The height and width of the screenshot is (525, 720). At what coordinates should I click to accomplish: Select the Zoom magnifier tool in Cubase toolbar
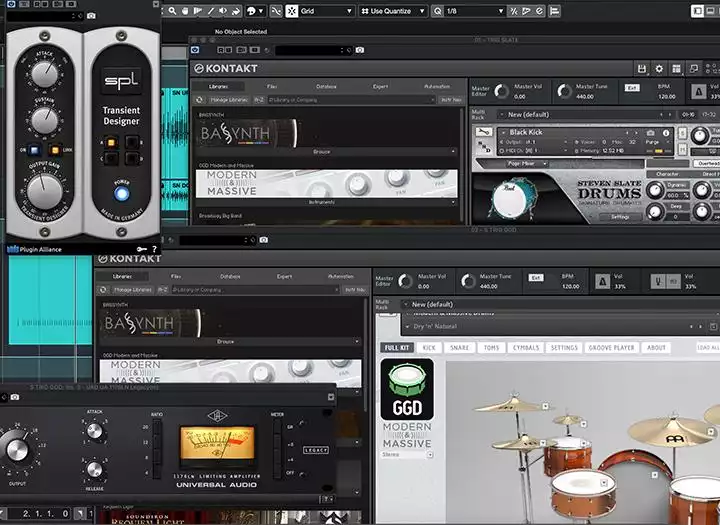point(172,11)
